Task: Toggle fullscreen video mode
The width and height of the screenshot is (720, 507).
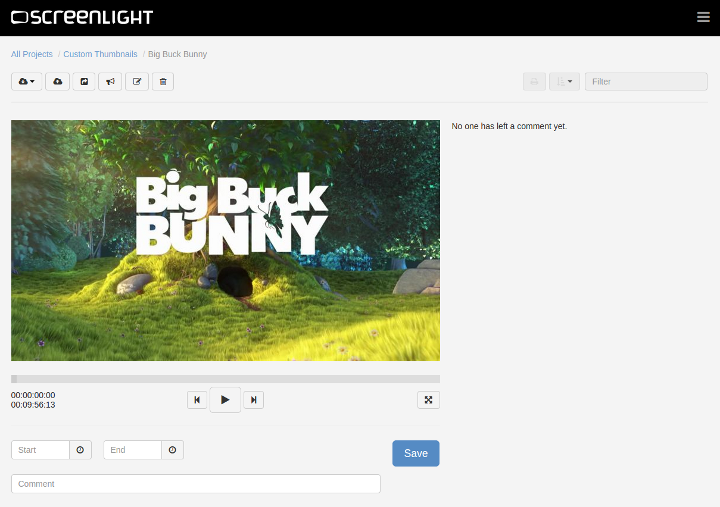Action: 428,400
